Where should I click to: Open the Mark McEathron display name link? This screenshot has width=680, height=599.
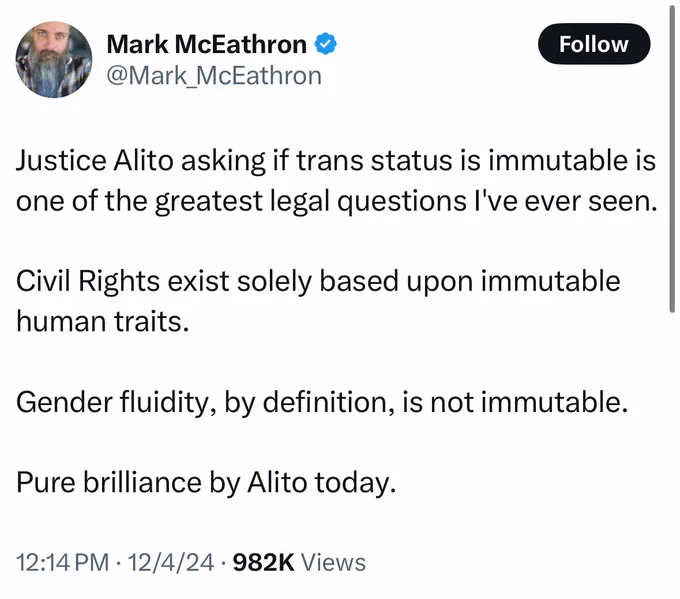[x=207, y=44]
